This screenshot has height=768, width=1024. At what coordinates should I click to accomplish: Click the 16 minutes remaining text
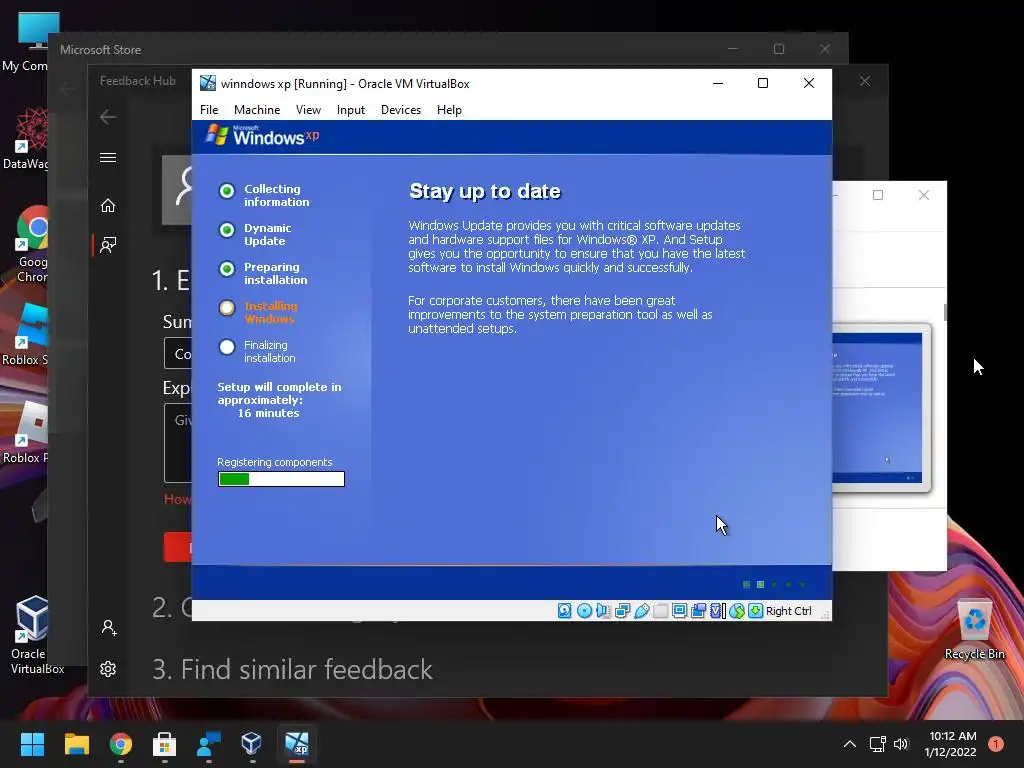pos(268,413)
